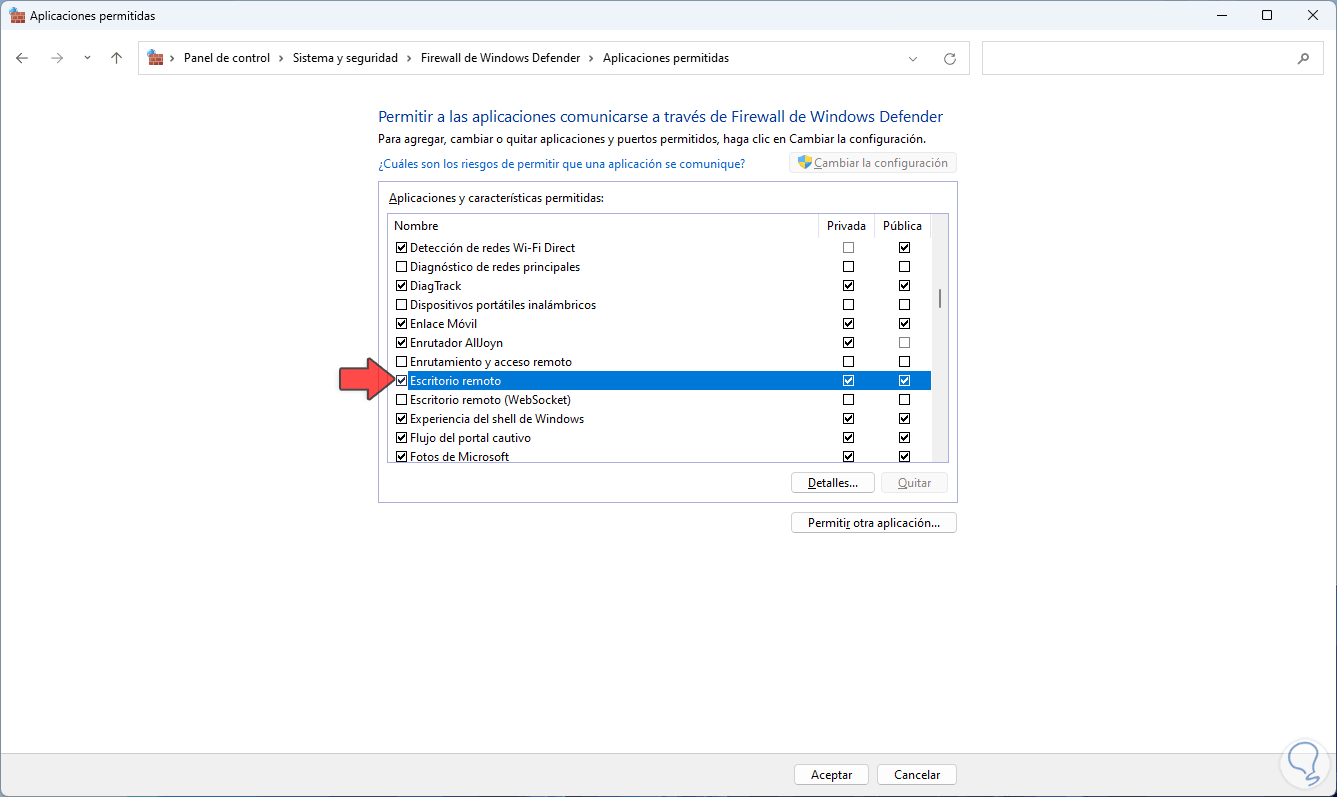
Task: Toggle Pública checkbox for Enlace Móvil
Action: 905,324
